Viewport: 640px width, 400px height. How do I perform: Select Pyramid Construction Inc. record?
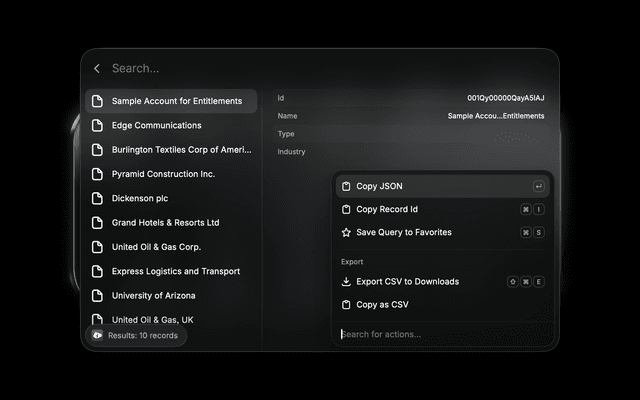171,174
